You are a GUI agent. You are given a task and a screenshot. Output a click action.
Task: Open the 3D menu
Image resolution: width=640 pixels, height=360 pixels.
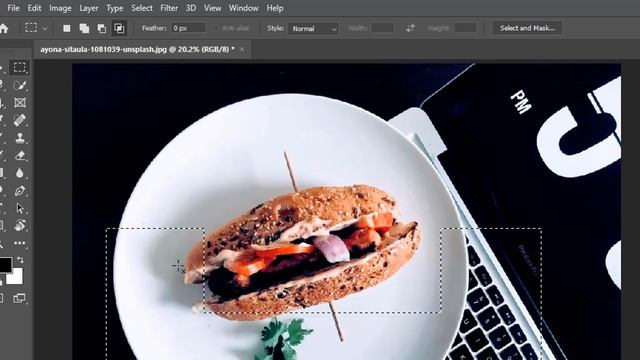(x=191, y=8)
